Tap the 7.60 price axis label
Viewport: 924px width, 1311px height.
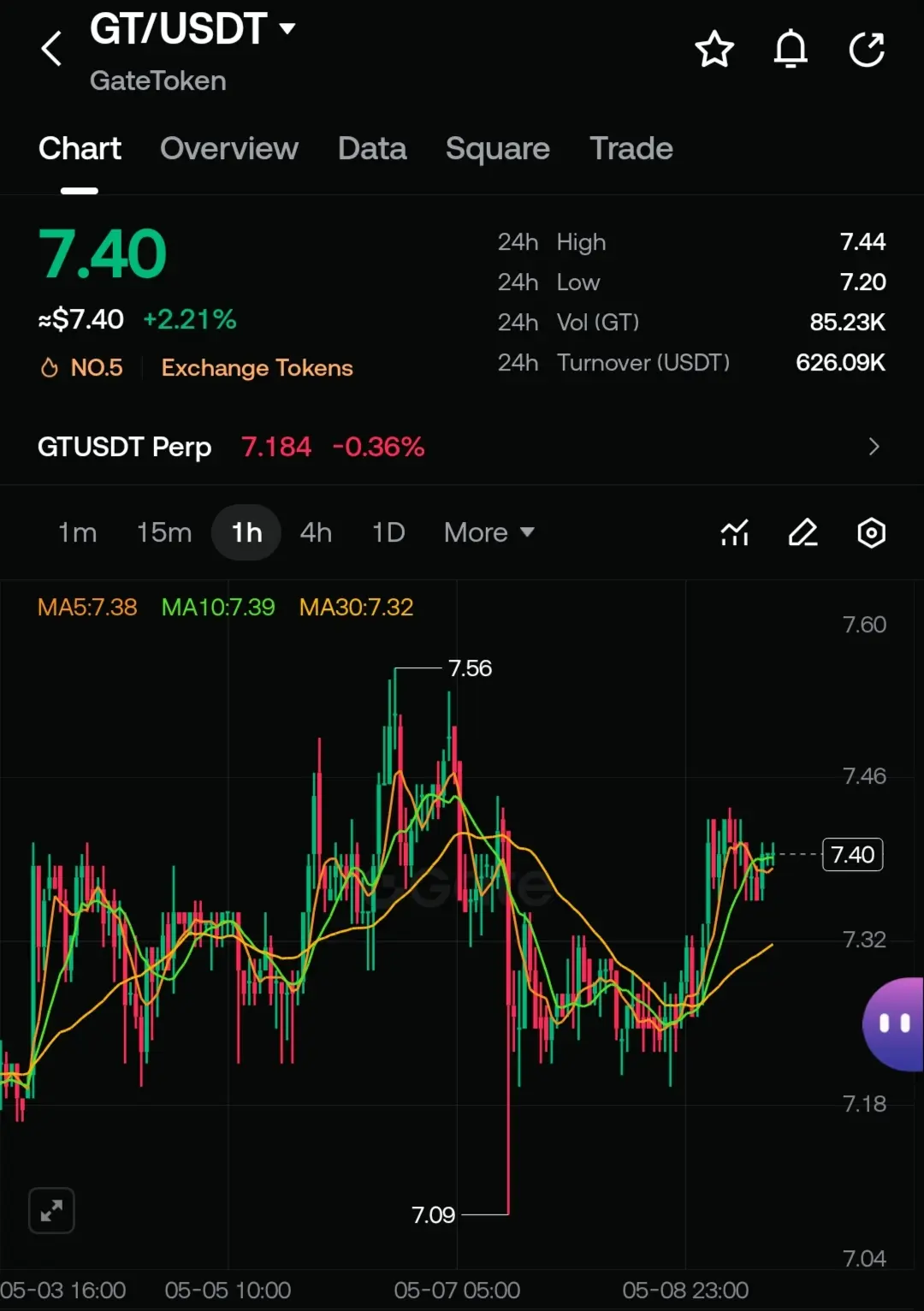pyautogui.click(x=864, y=625)
